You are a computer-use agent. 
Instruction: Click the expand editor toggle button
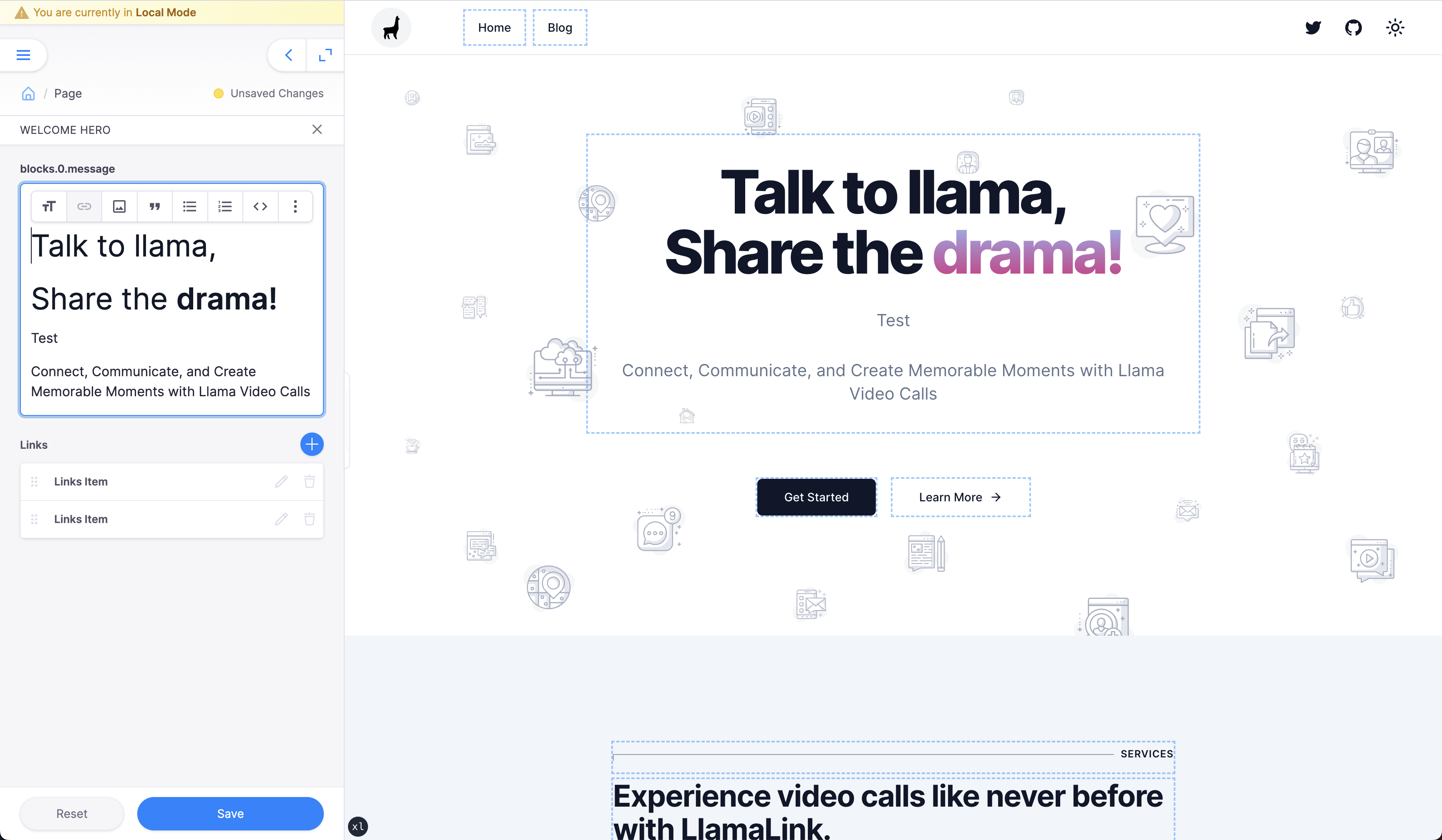click(325, 55)
